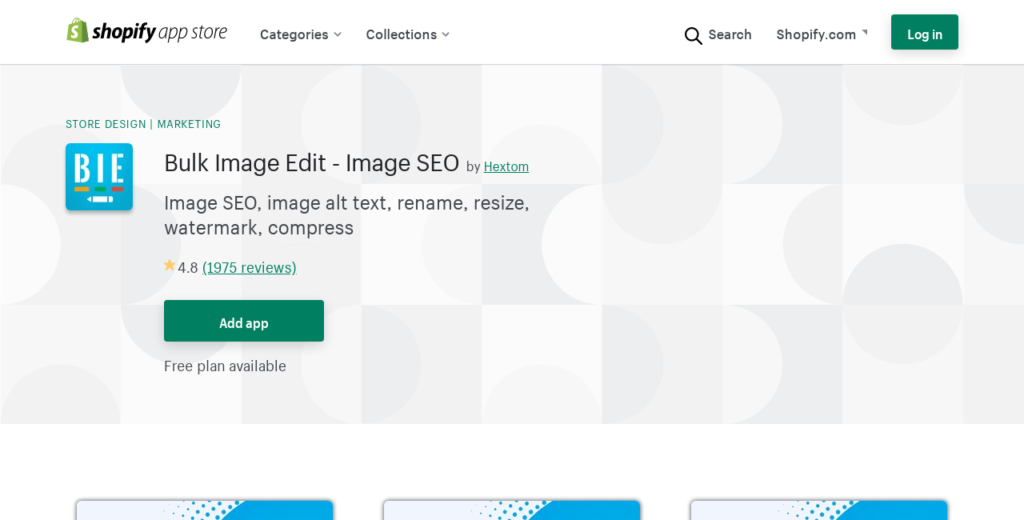Open the Categories dropdown menu

pos(300,35)
